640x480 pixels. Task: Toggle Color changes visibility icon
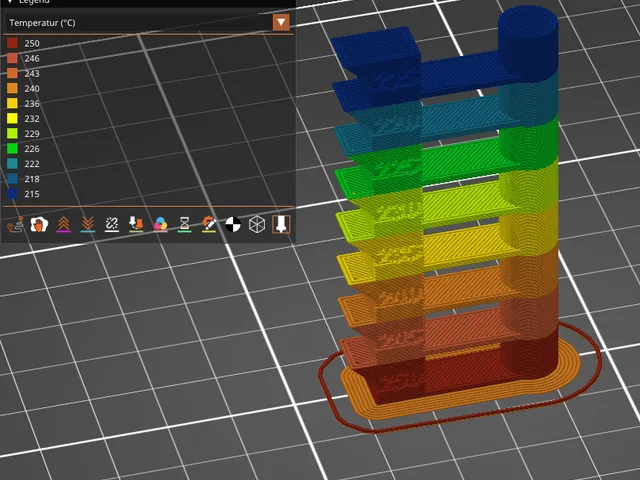click(x=160, y=224)
